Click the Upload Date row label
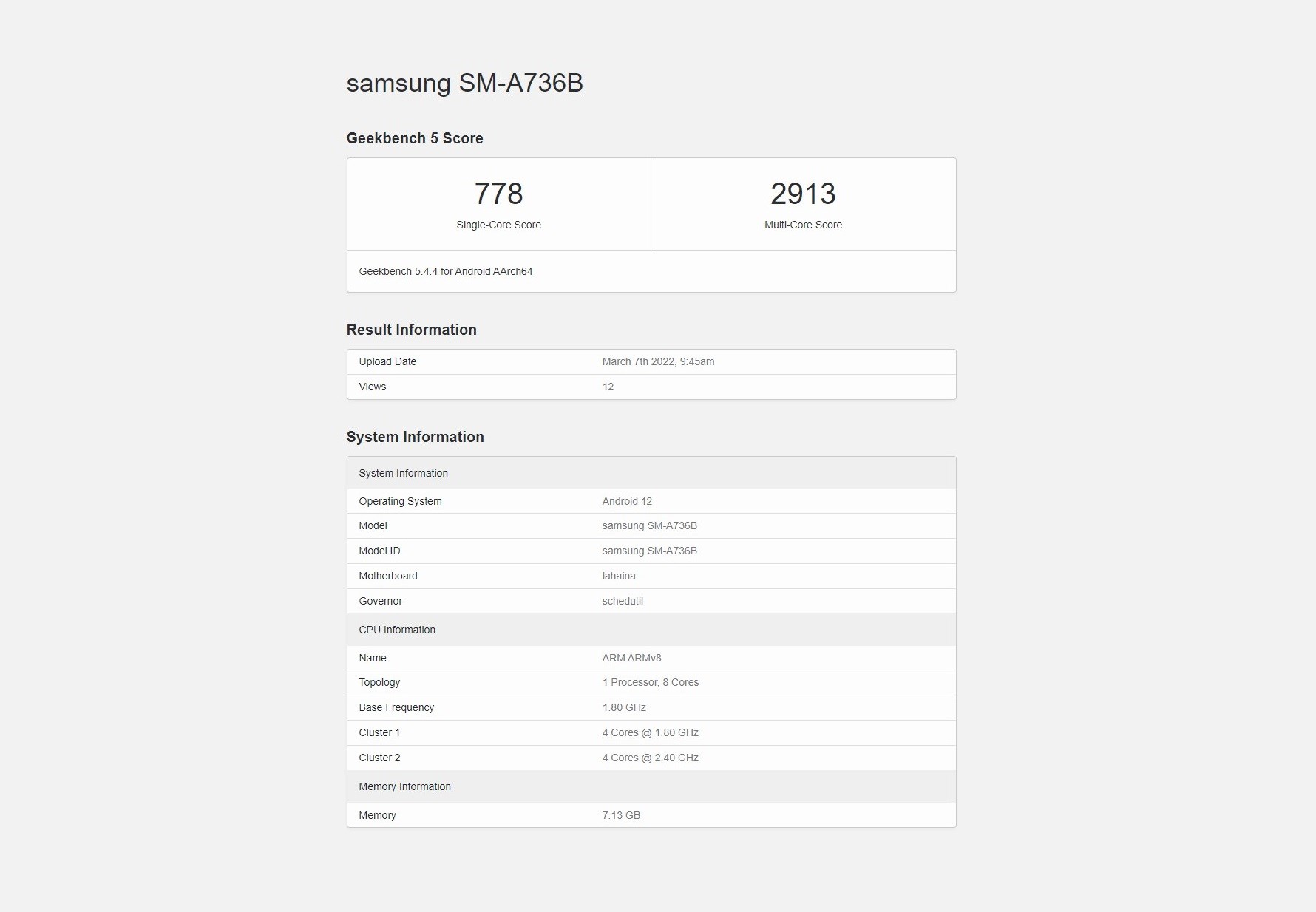 click(387, 361)
